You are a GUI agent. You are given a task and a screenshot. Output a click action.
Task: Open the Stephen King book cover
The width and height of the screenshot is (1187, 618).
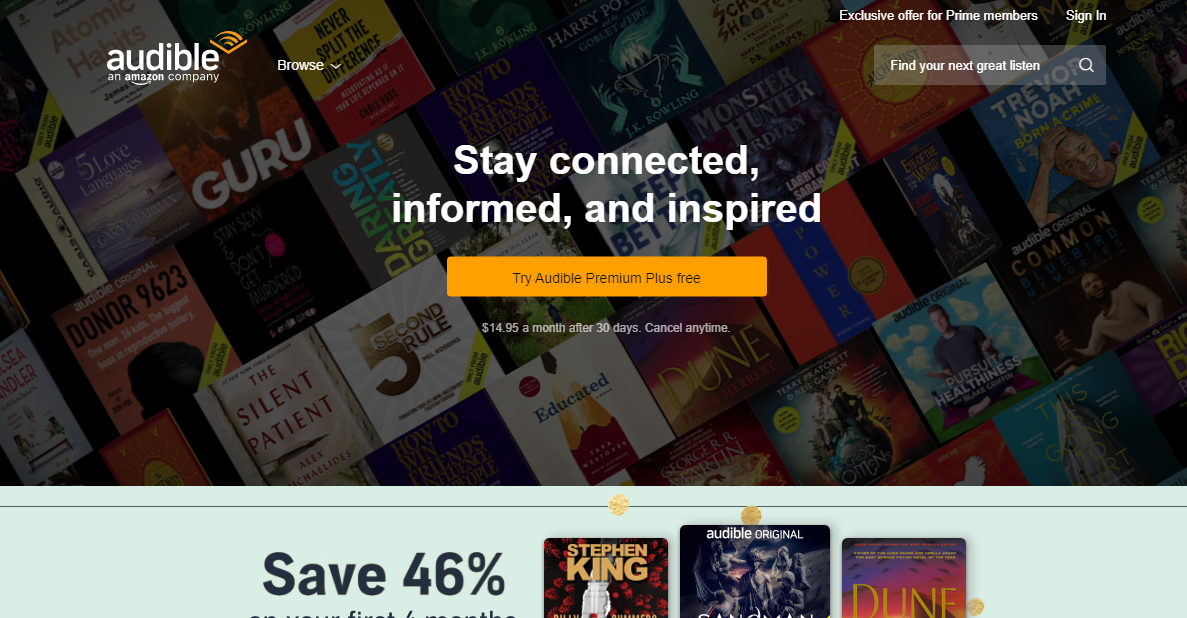point(606,578)
